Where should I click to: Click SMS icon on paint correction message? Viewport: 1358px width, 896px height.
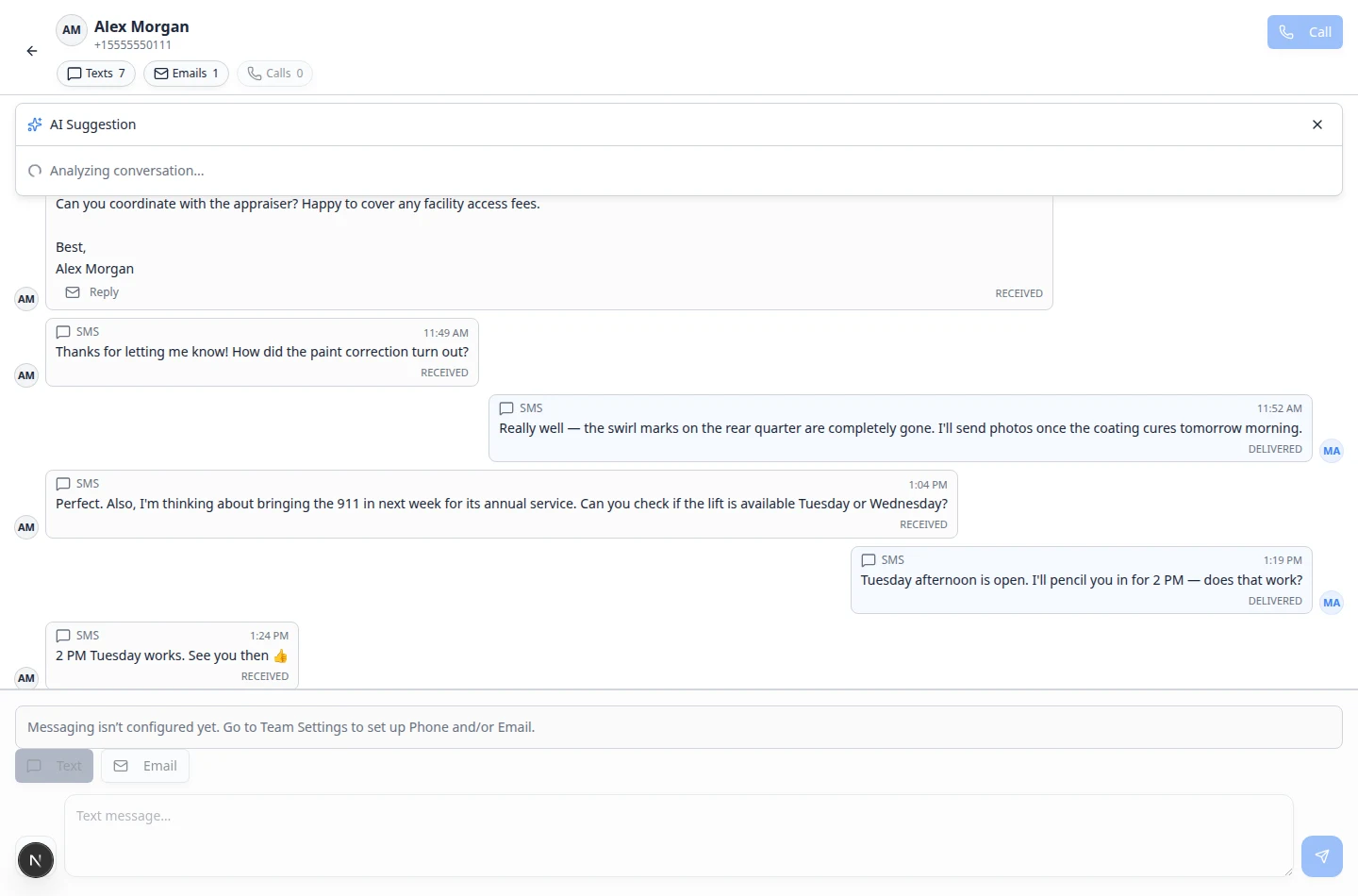(63, 332)
